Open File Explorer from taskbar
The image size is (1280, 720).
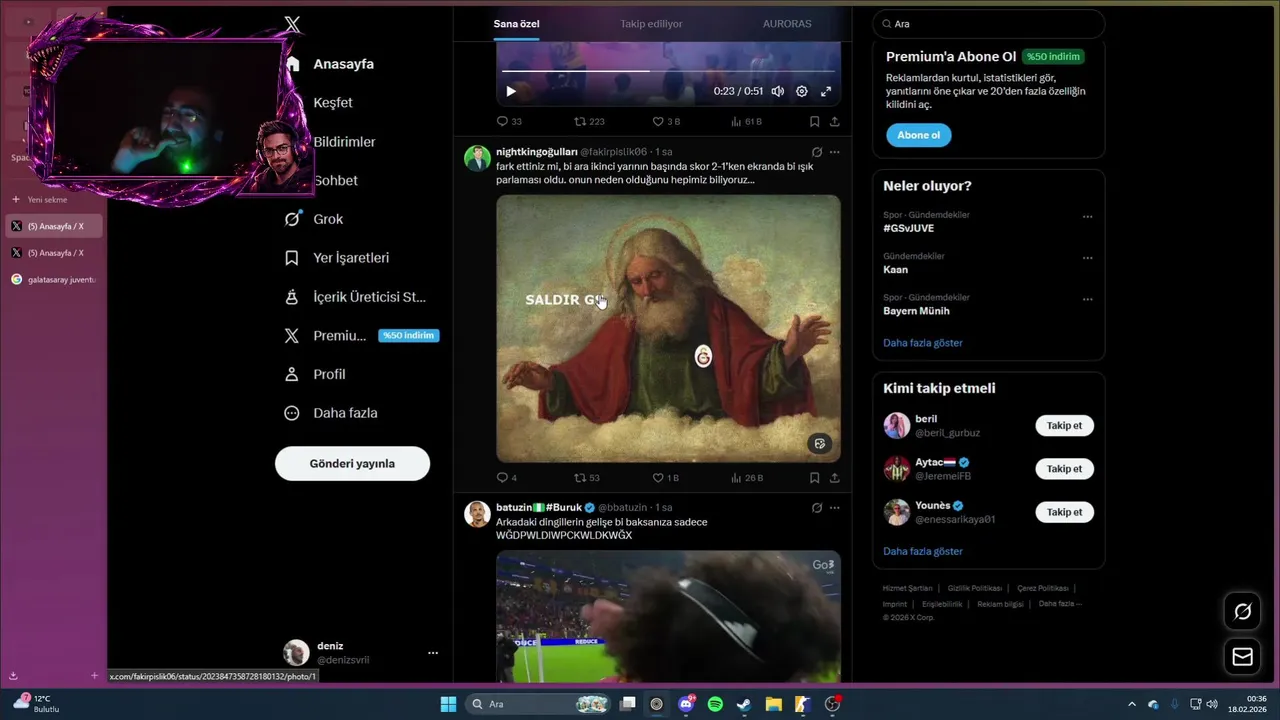click(x=773, y=704)
